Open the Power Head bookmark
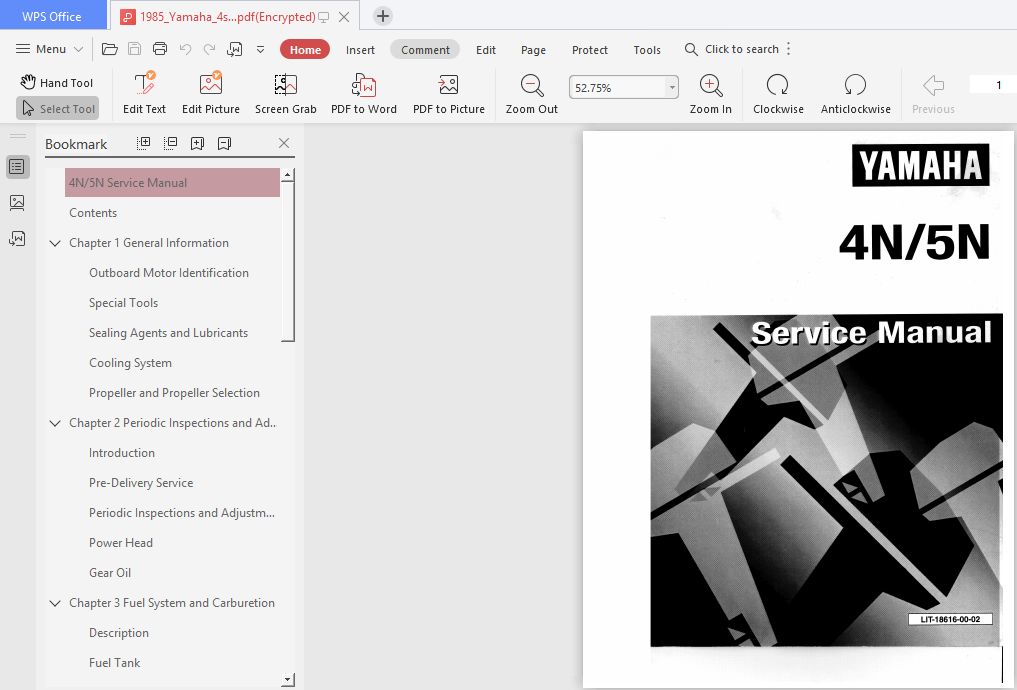1017x690 pixels. pyautogui.click(x=121, y=543)
